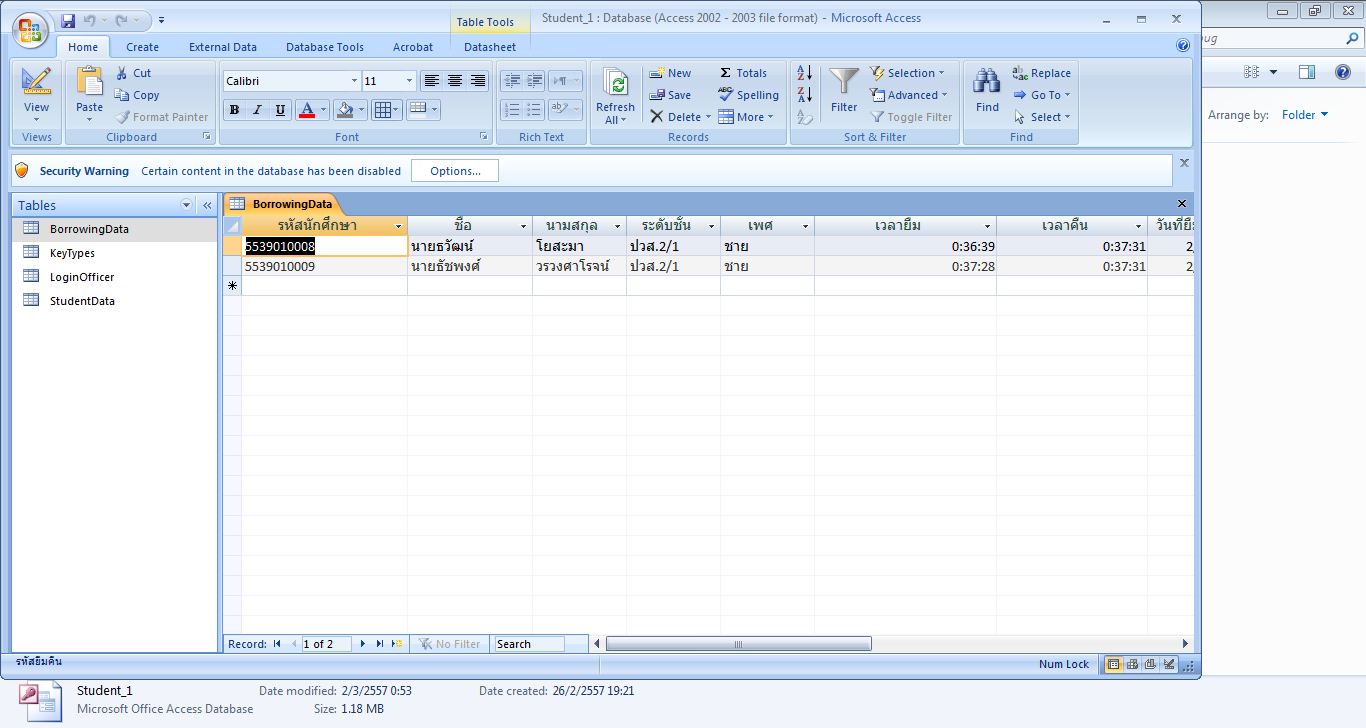The width and height of the screenshot is (1366, 728).
Task: Align text right
Action: 478,81
